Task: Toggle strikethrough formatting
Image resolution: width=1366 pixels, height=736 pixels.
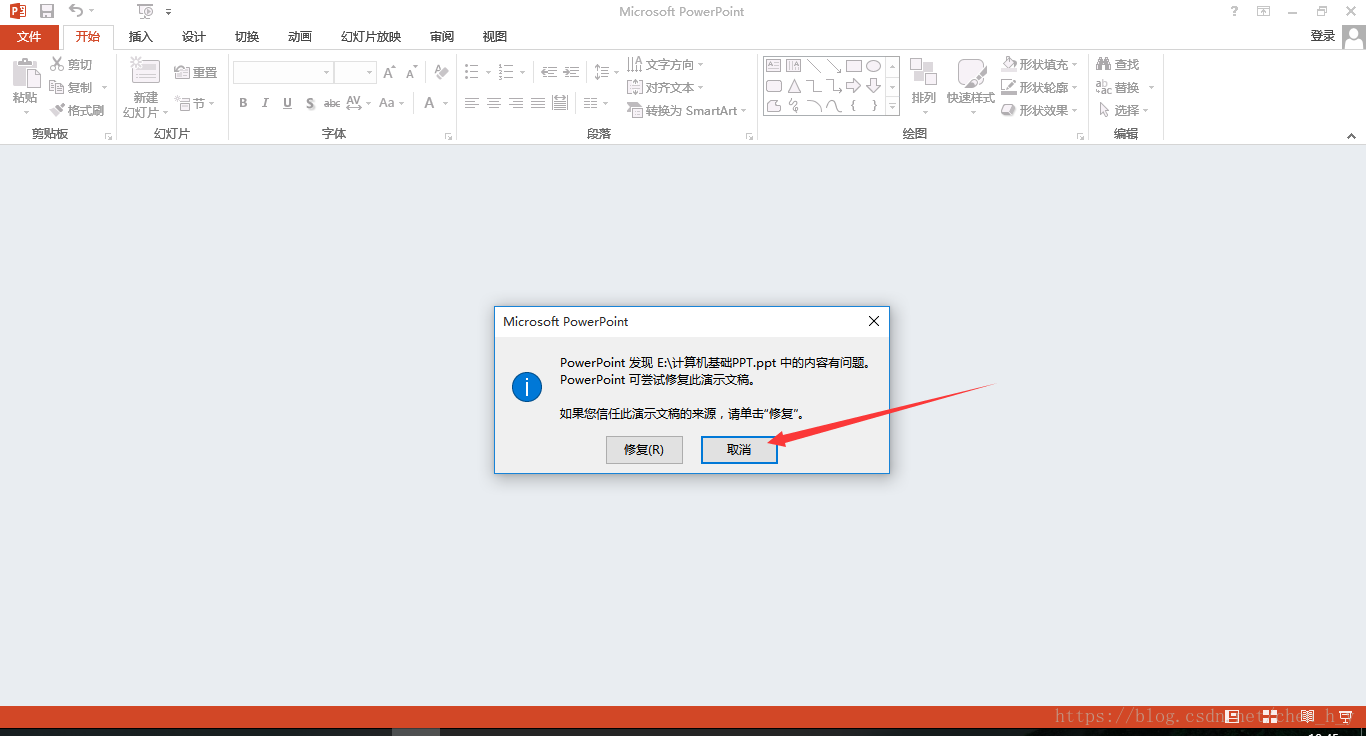Action: point(332,103)
